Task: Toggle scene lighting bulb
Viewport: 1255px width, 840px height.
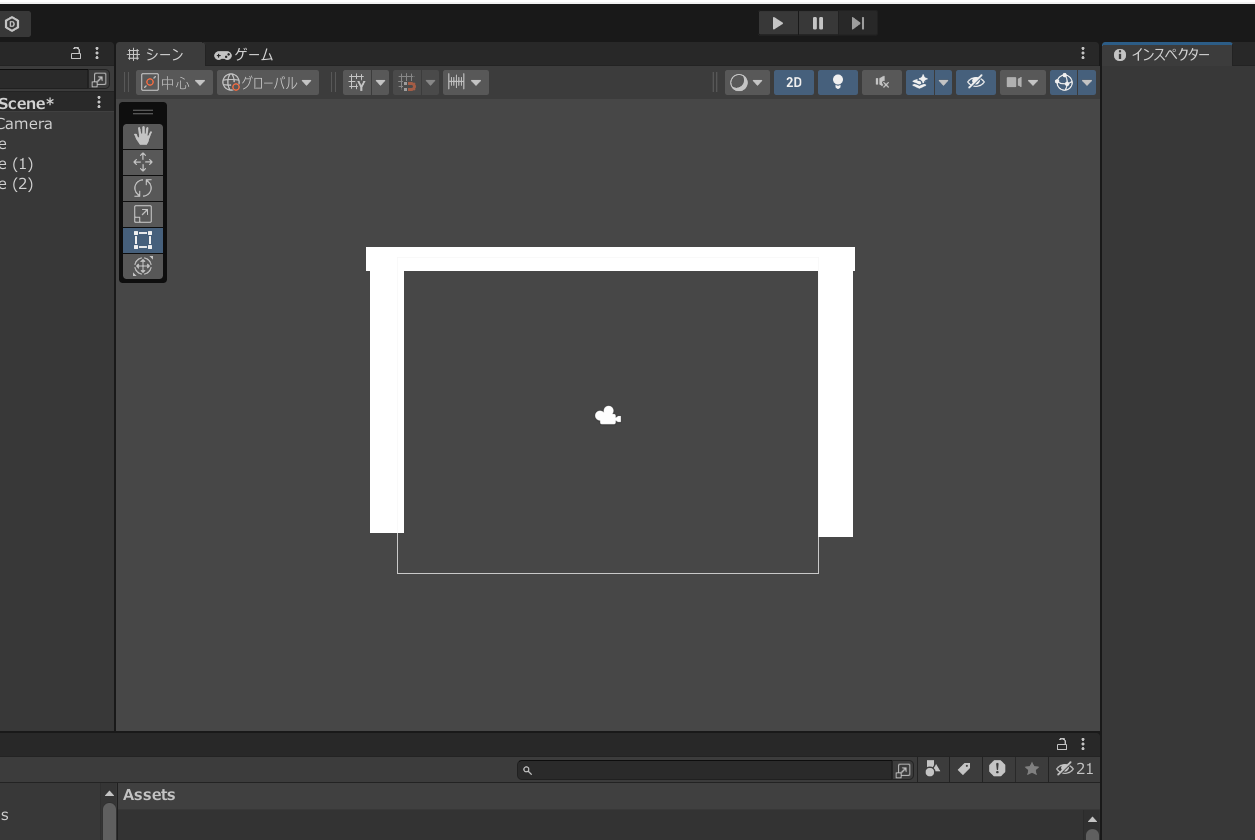Action: pos(838,83)
